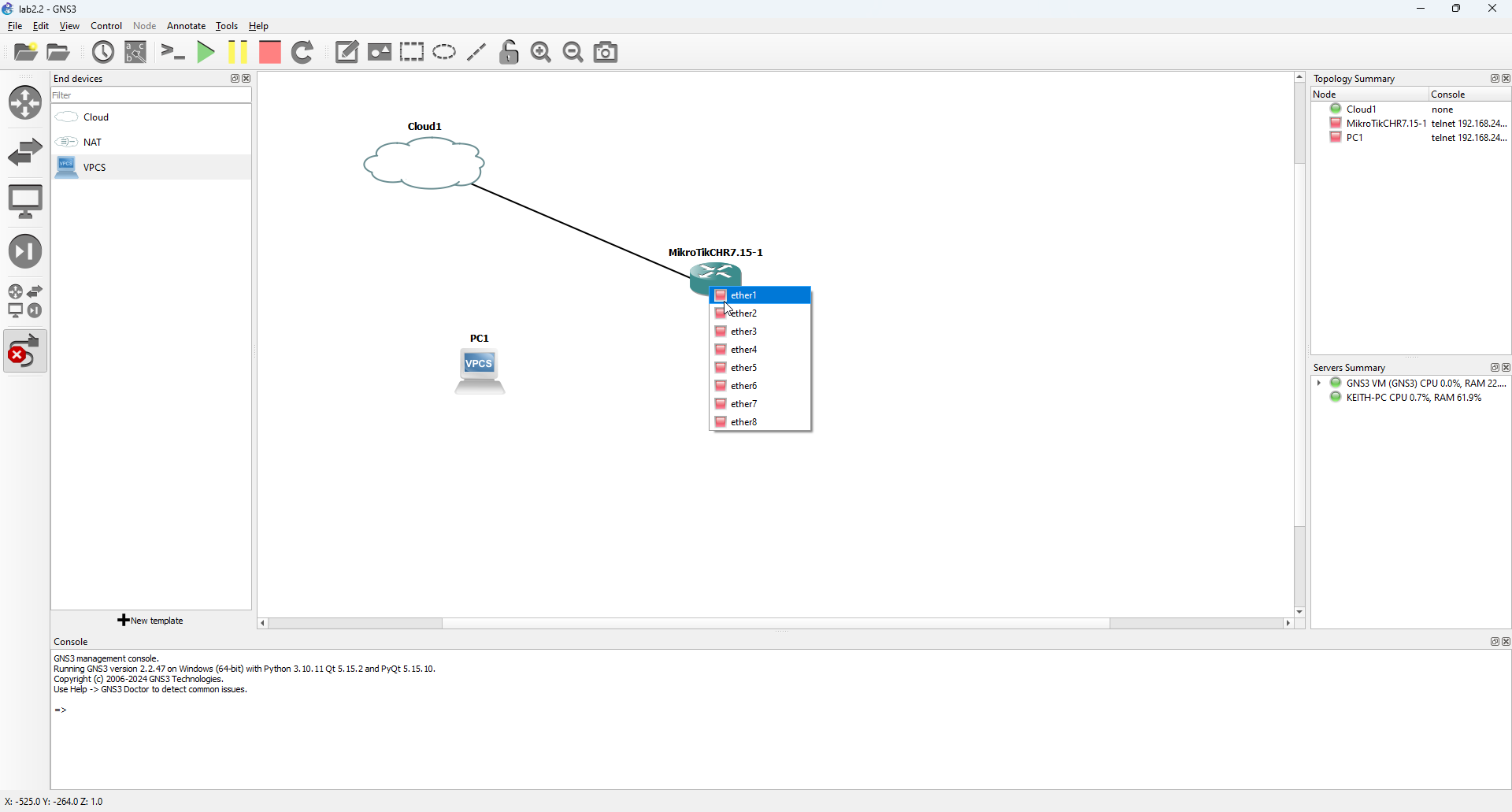Click the New template button

150,620
